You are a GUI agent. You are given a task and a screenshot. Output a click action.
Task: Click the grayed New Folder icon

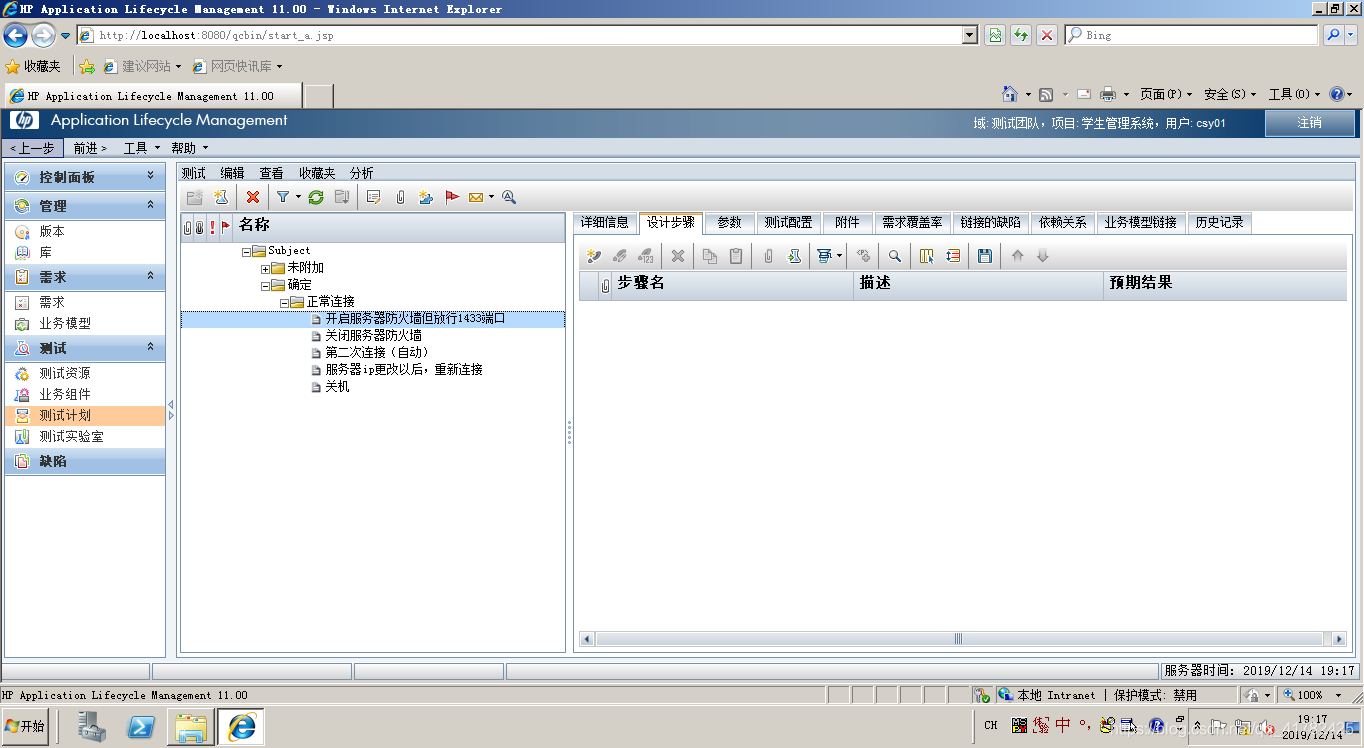(x=195, y=197)
